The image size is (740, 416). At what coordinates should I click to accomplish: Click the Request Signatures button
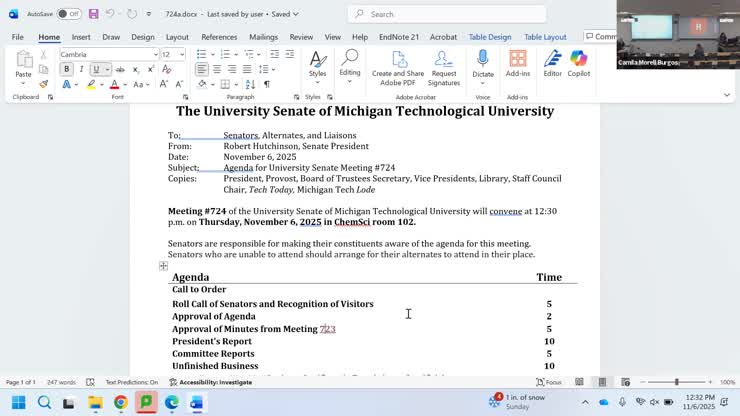click(x=444, y=68)
